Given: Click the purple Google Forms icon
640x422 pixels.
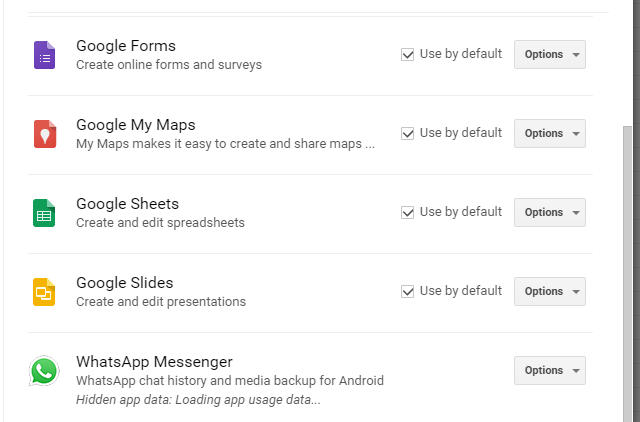Looking at the screenshot, I should click(44, 55).
